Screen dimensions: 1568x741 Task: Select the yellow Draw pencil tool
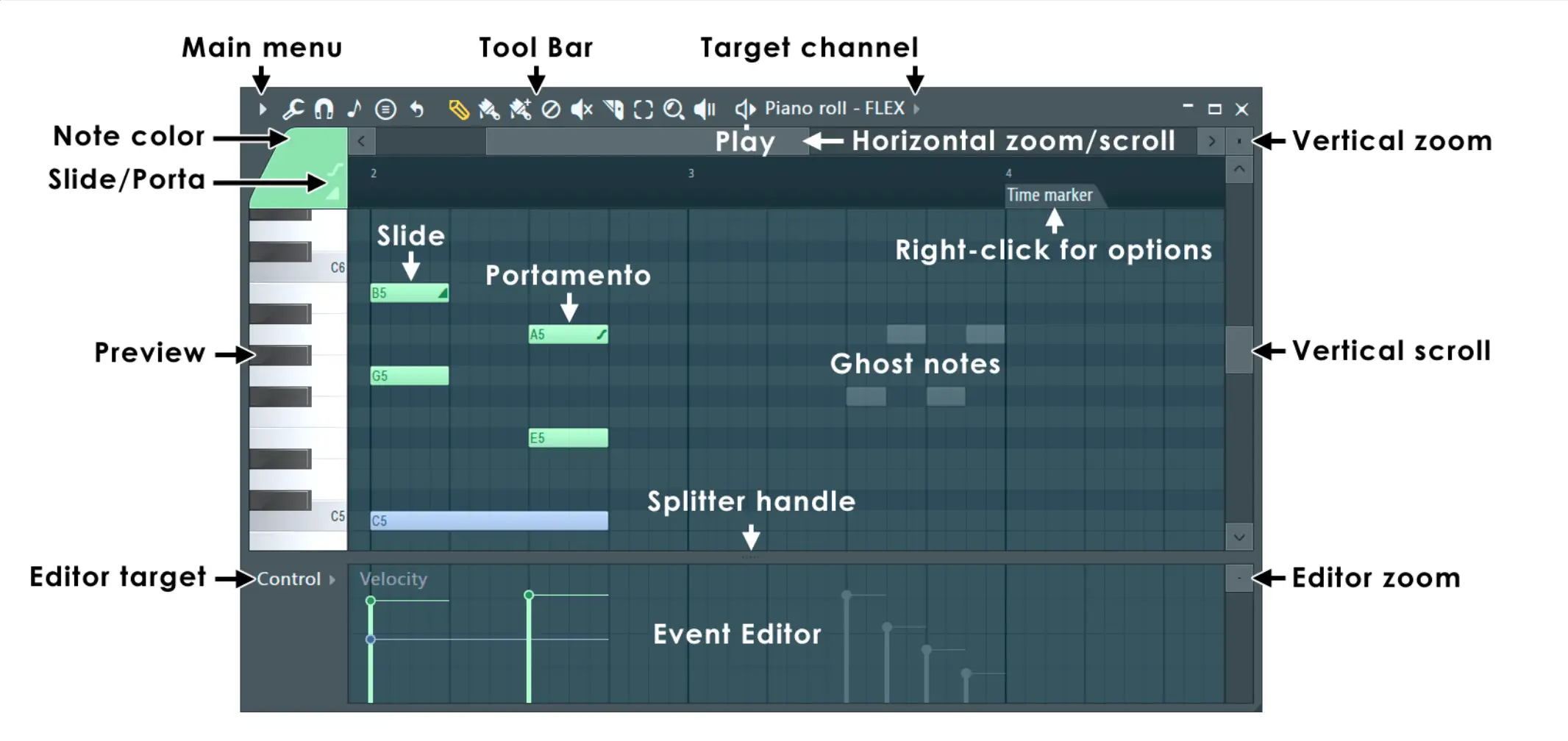coord(458,110)
